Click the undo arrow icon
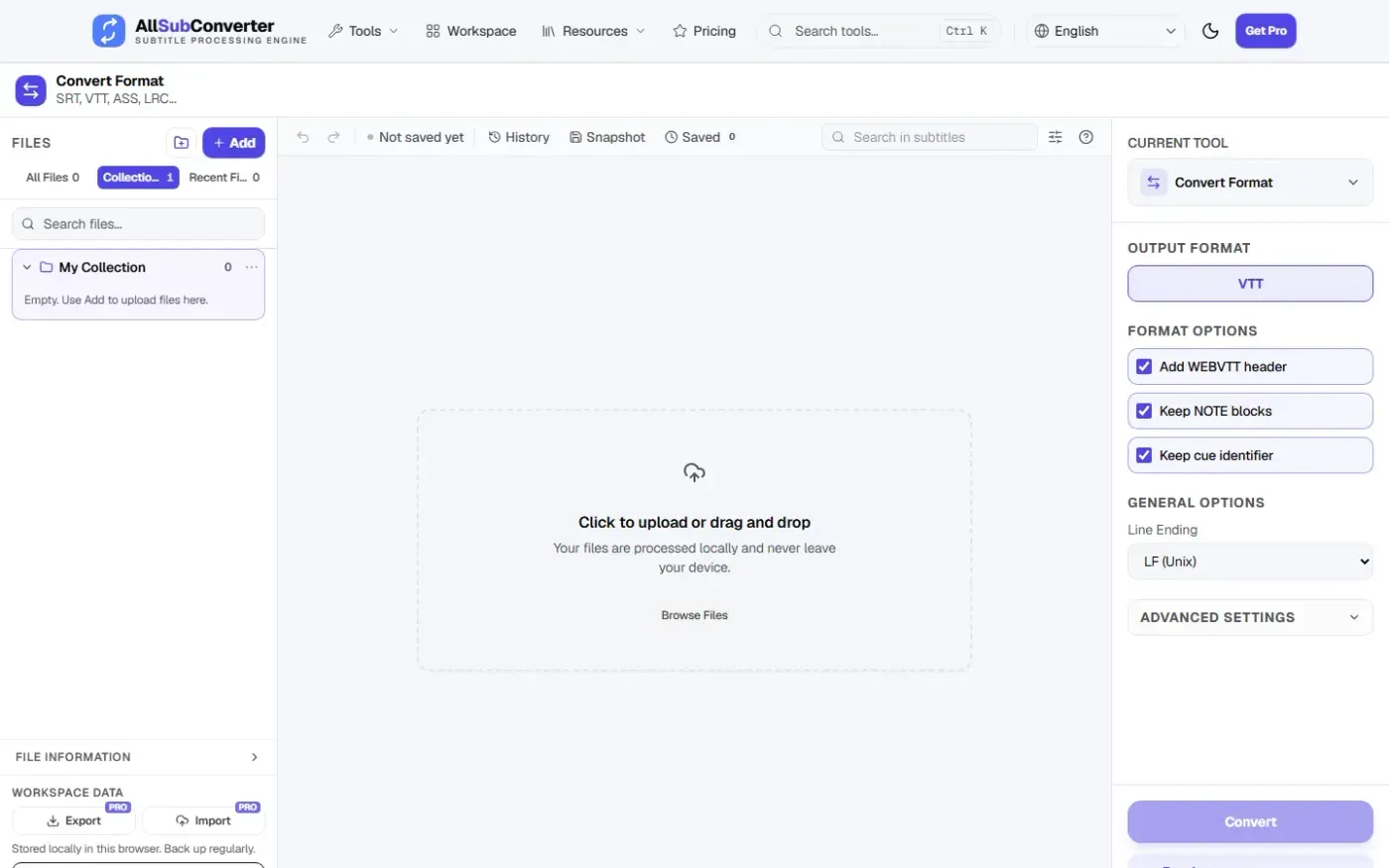This screenshot has height=868, width=1389. (304, 137)
